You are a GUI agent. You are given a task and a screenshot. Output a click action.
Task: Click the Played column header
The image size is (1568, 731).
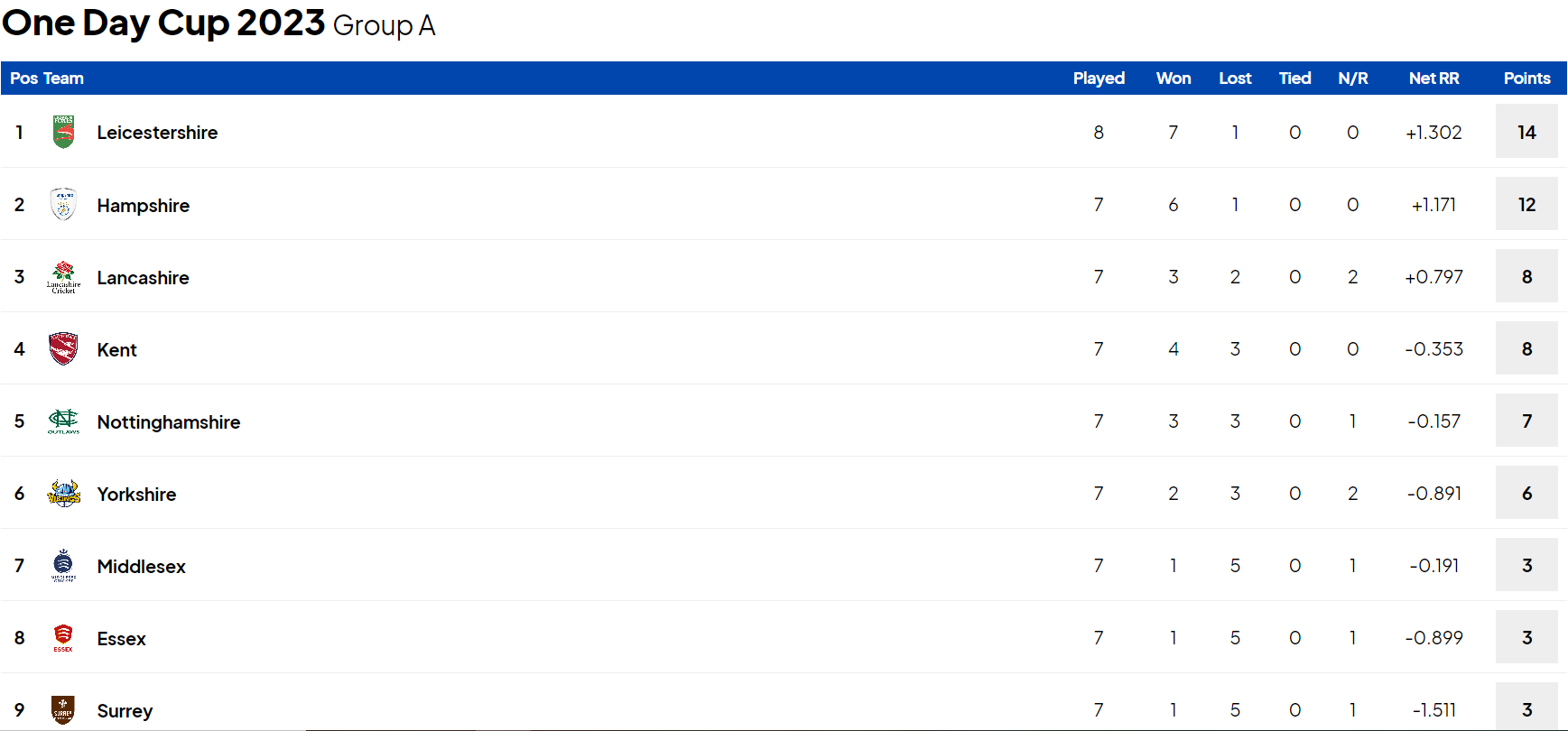(1099, 79)
